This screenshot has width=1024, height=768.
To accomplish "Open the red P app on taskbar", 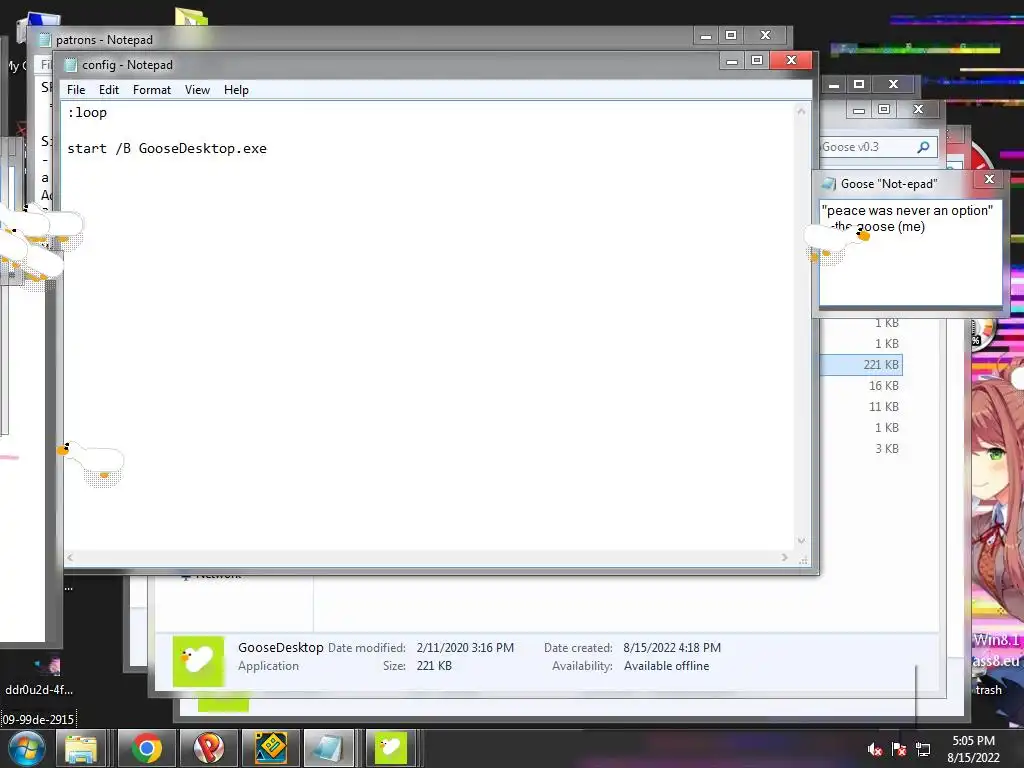I will [x=208, y=748].
